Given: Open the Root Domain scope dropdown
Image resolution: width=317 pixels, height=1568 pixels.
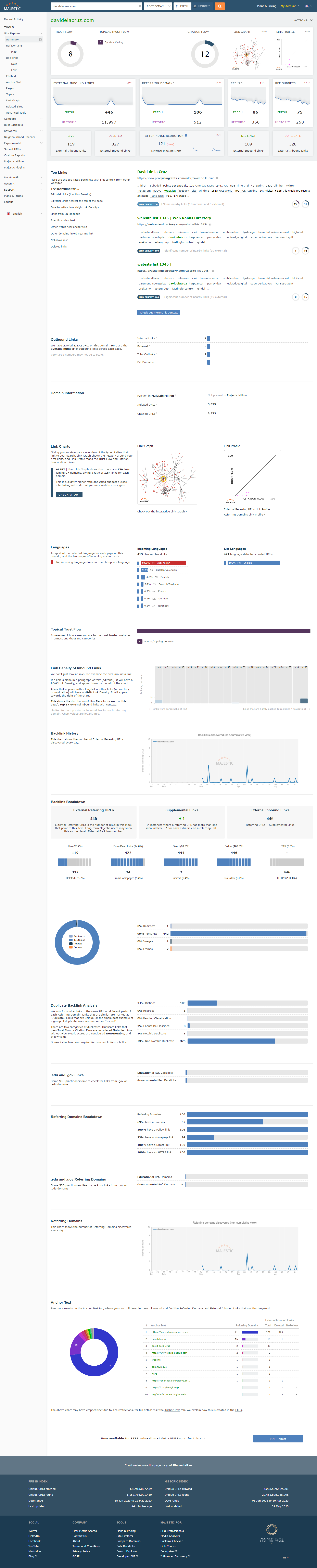Looking at the screenshot, I should (x=158, y=6).
